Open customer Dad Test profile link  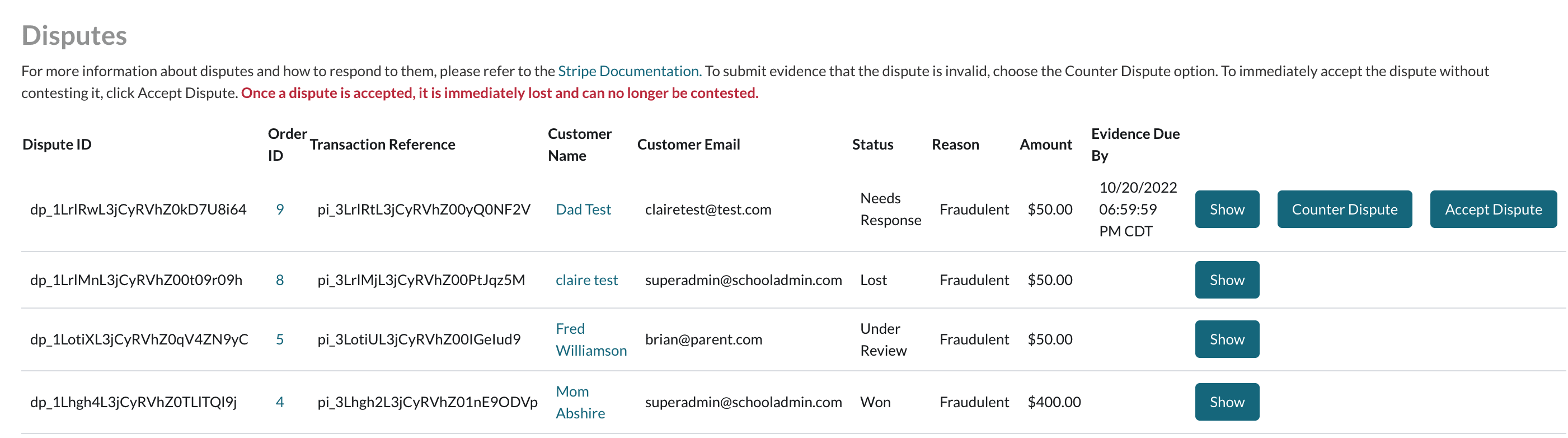pos(583,209)
